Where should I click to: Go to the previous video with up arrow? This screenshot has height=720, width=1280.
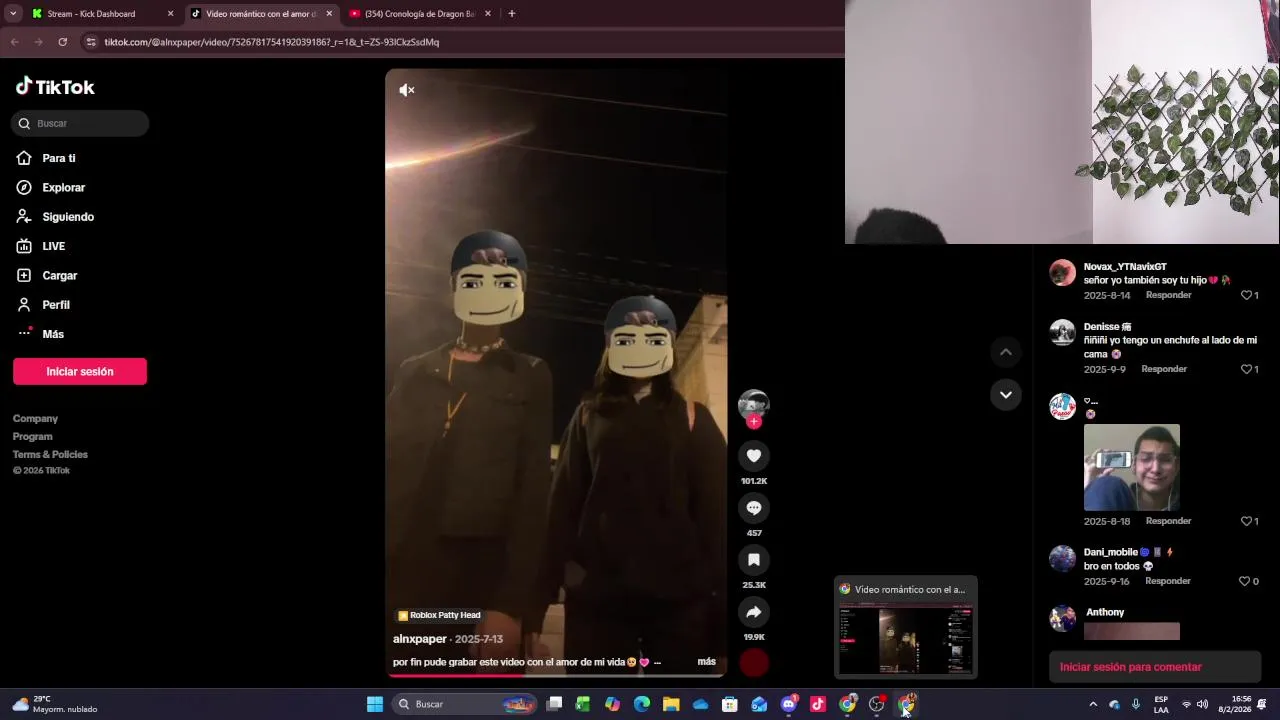1006,352
